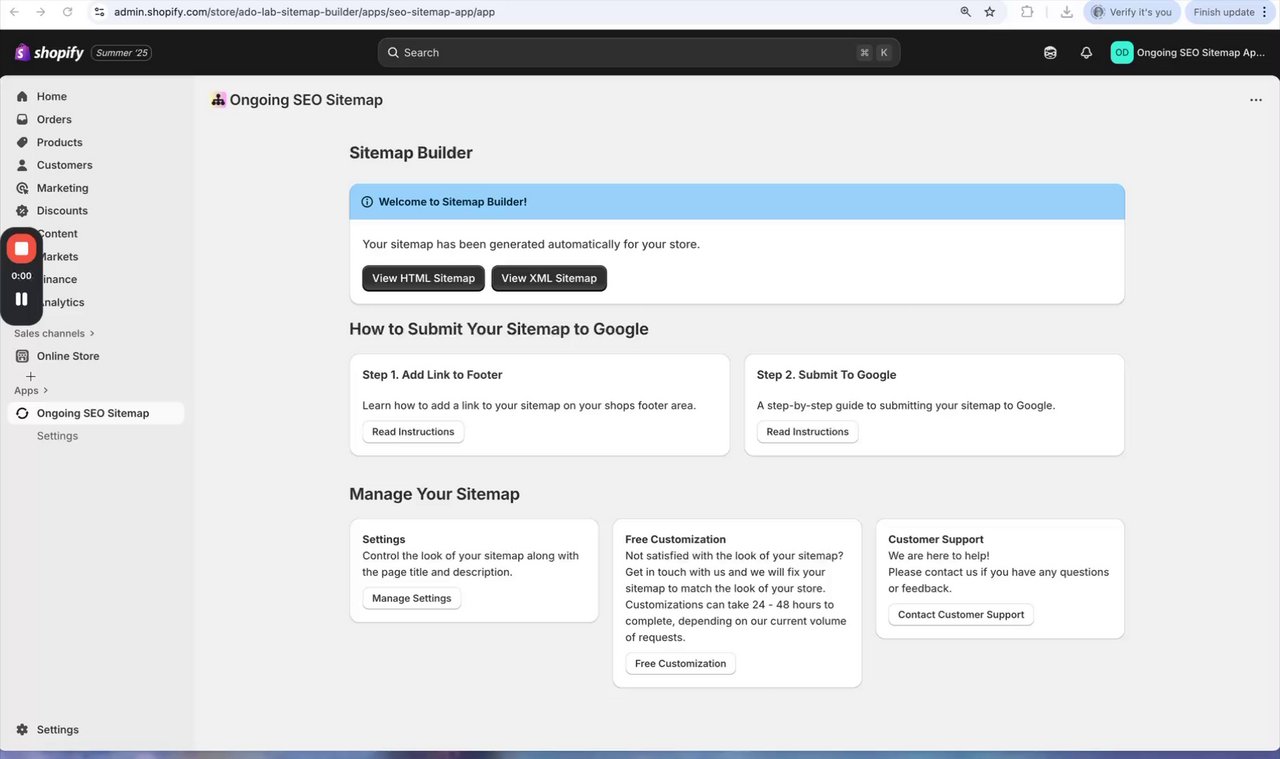Screen dimensions: 1280x759
Task: Read Instructions for Submit To Google
Action: [x=807, y=432]
